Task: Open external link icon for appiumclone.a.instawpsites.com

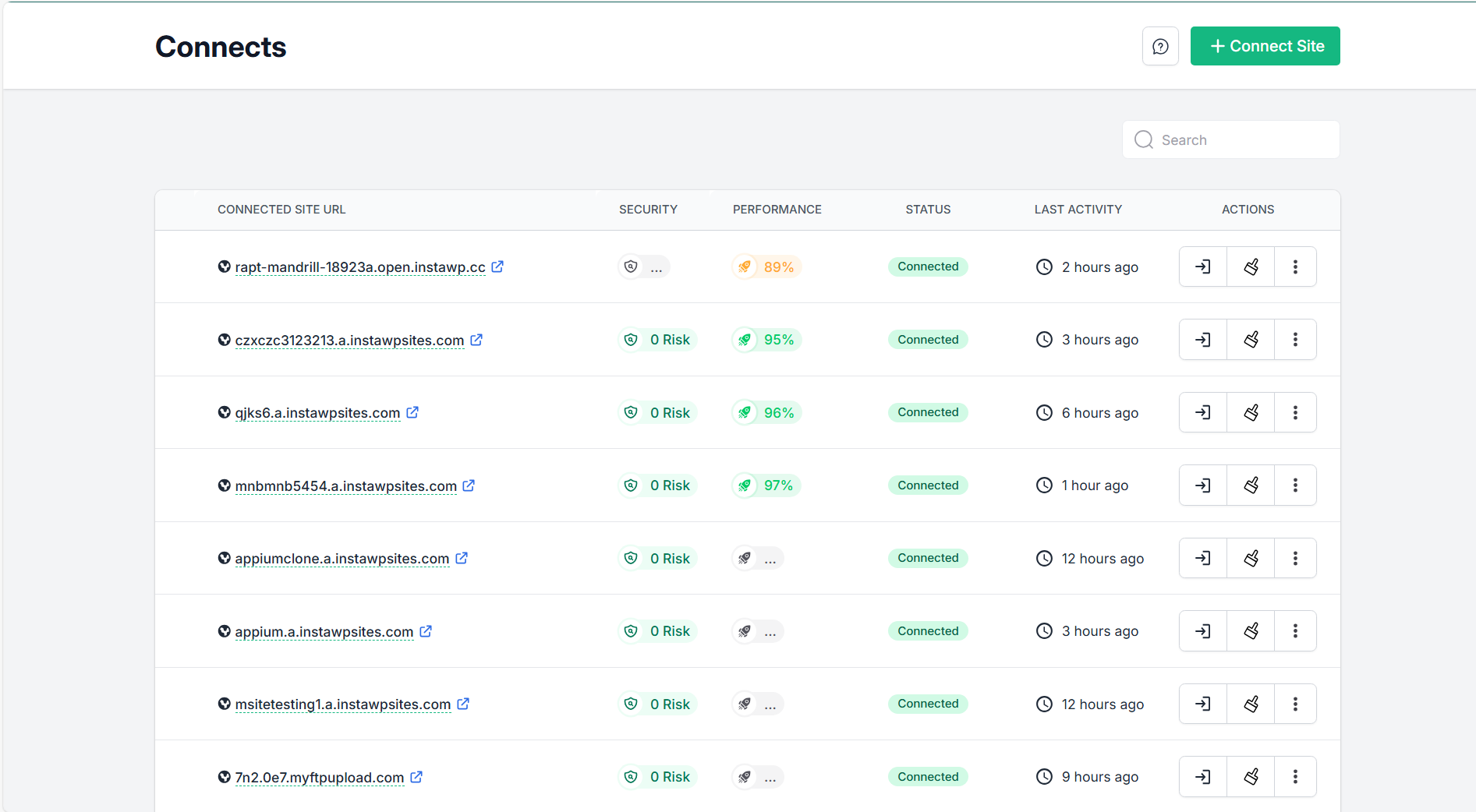Action: (x=462, y=558)
